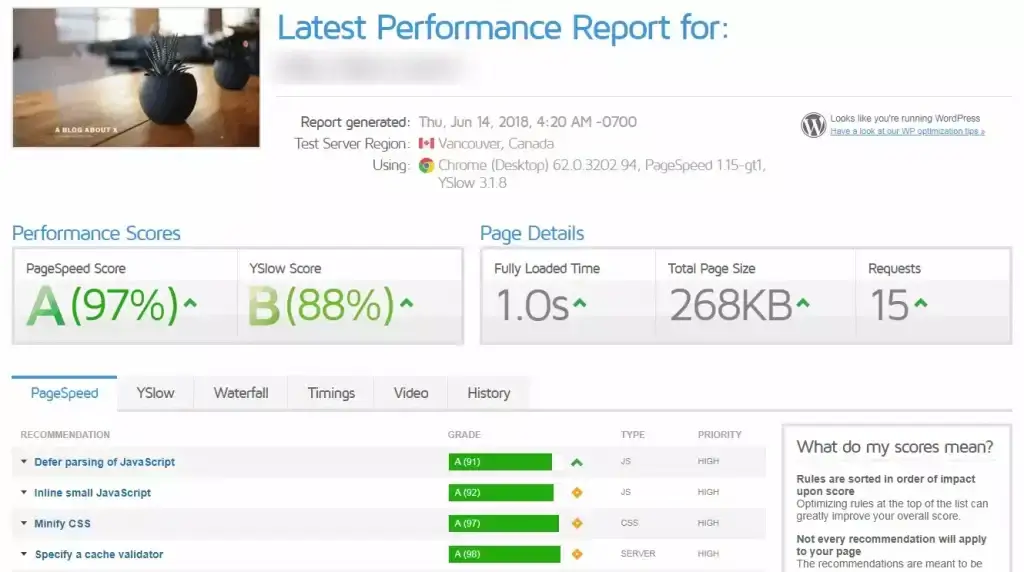The image size is (1024, 572).
Task: Click the A (91) grade bar
Action: pos(500,462)
